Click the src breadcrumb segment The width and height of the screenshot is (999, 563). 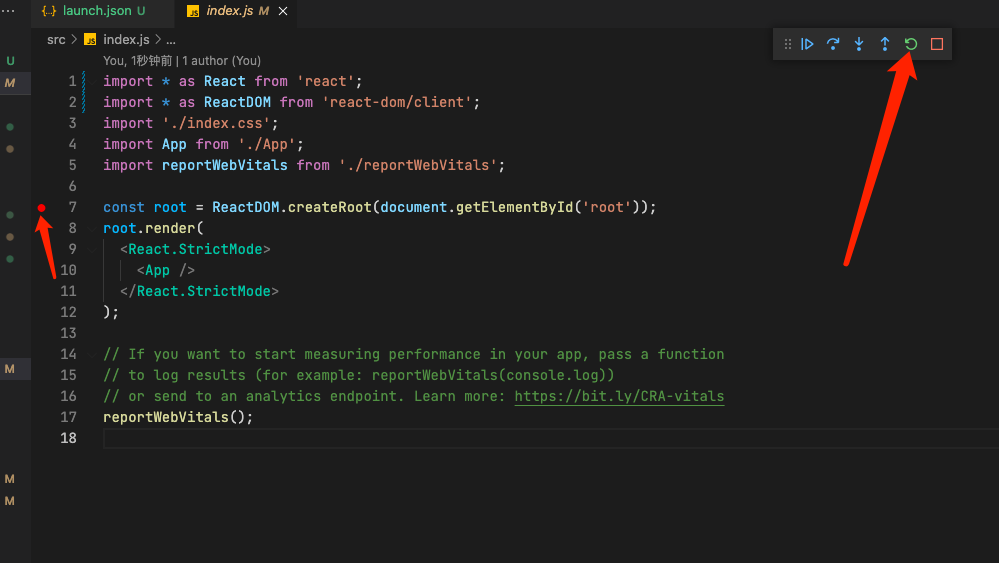56,39
